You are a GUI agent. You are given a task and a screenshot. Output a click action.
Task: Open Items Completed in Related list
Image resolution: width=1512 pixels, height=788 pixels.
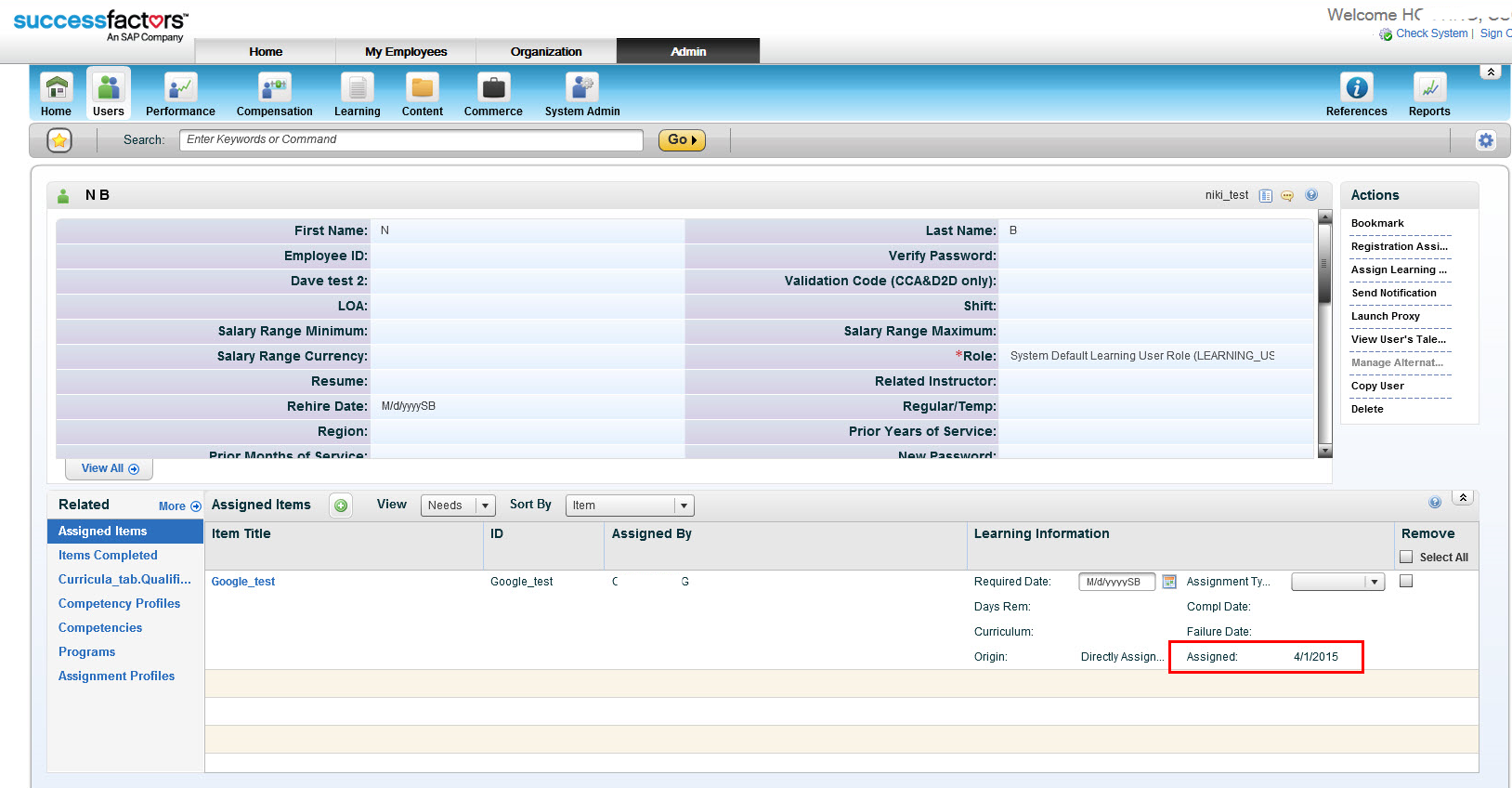point(108,556)
